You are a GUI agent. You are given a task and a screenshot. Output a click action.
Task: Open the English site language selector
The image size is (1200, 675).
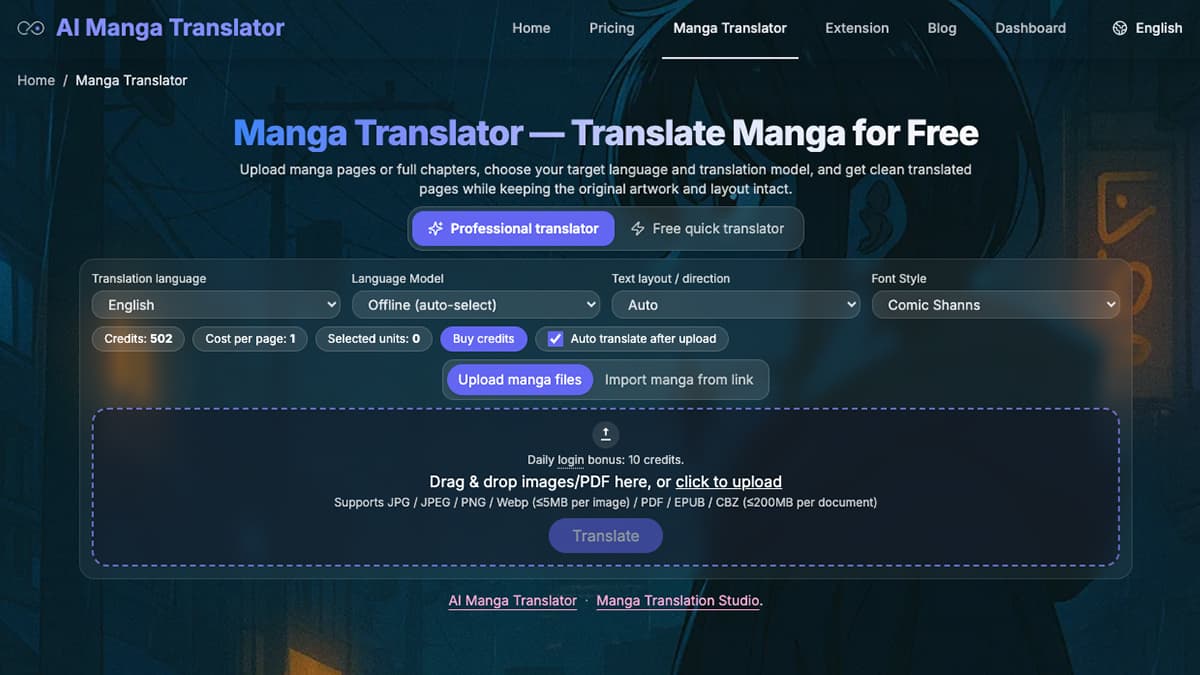click(1147, 28)
